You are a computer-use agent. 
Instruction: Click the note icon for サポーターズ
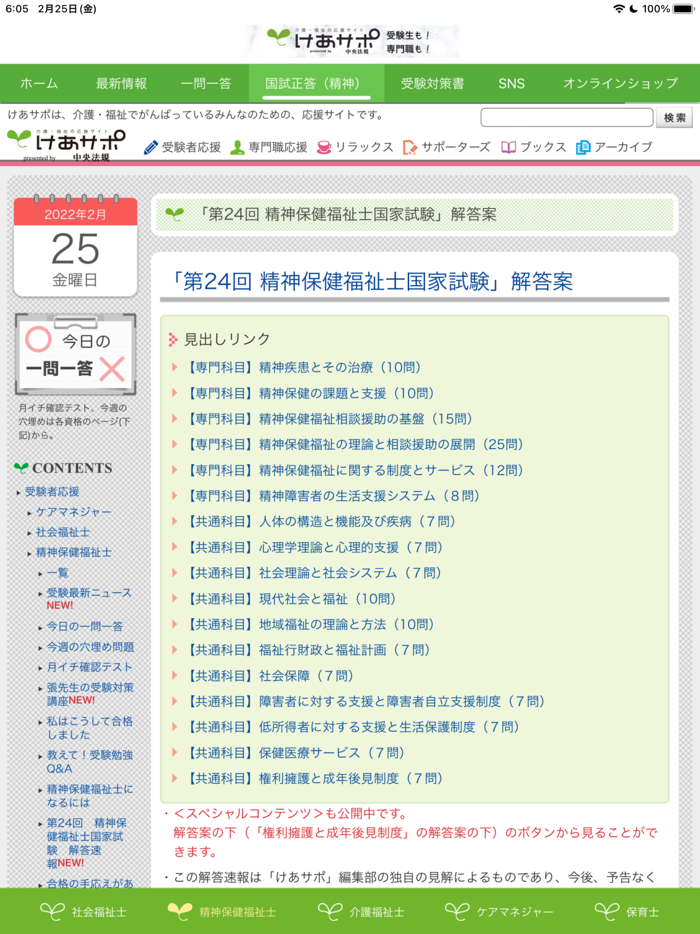click(x=410, y=147)
